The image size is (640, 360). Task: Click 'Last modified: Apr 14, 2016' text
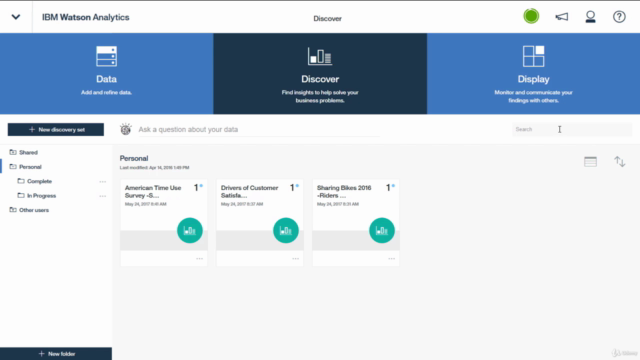(154, 168)
